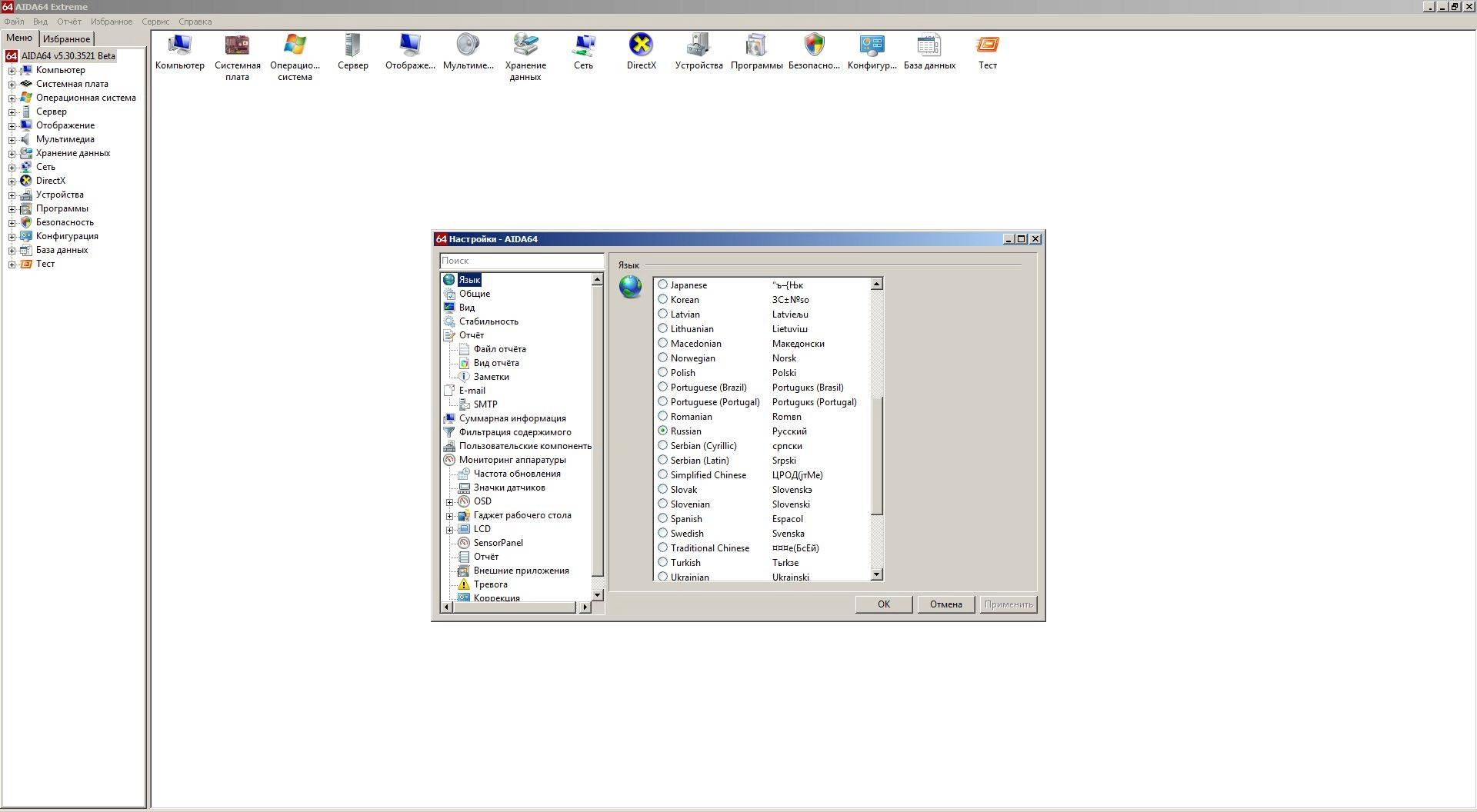Select the Korean language radio button

pyautogui.click(x=662, y=299)
